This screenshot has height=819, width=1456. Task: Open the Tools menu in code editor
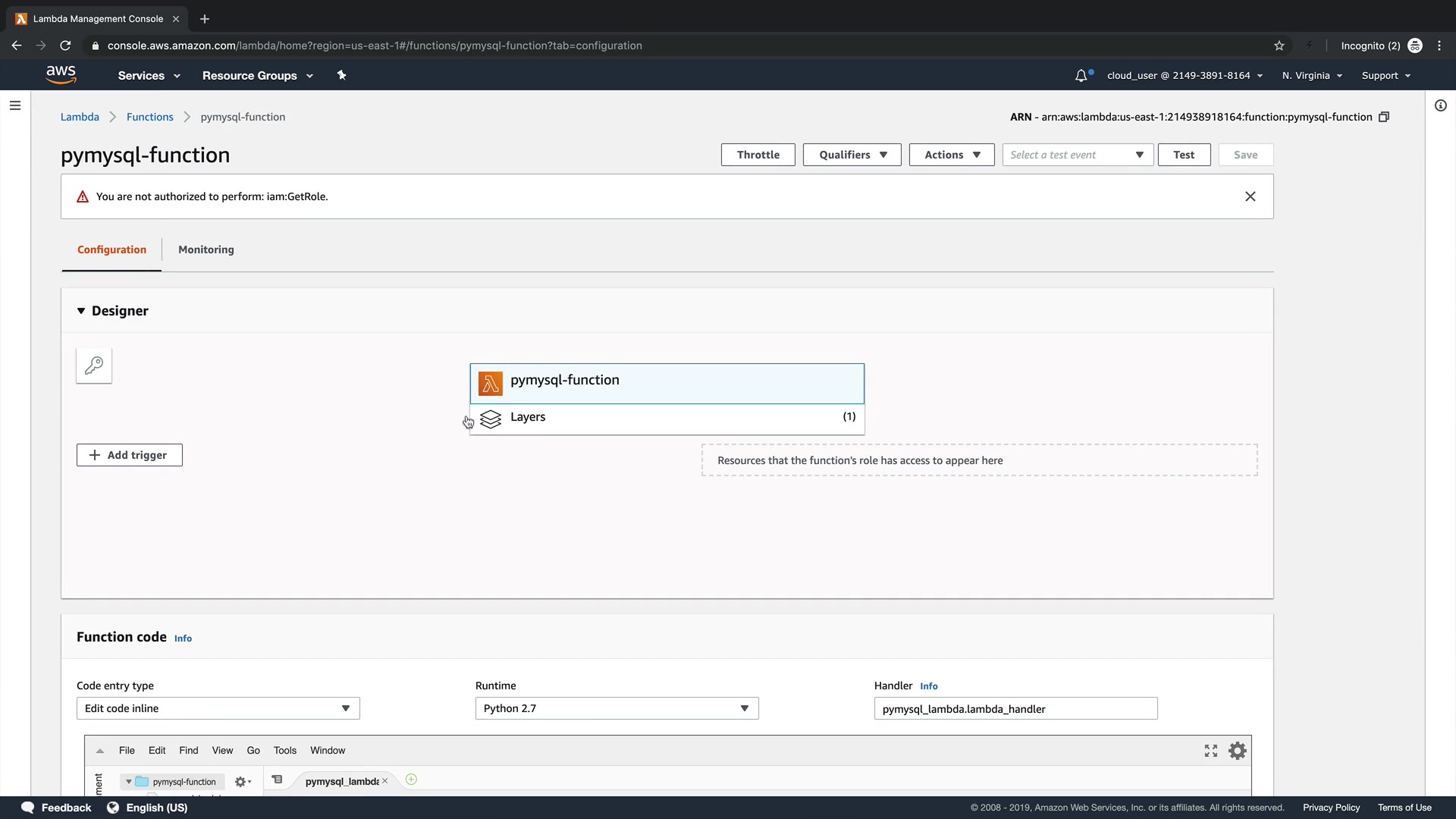[x=285, y=750]
